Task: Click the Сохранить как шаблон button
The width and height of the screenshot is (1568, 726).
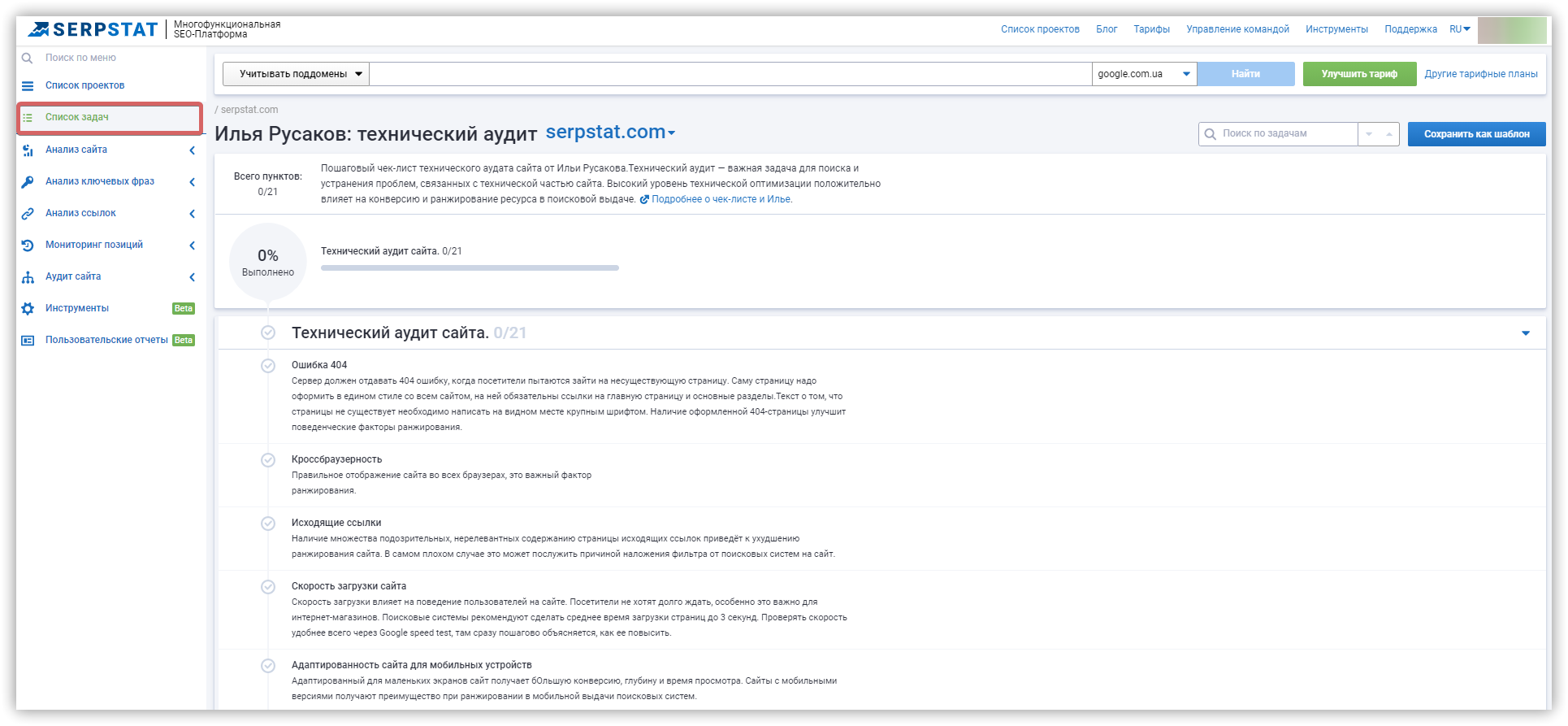Action: pyautogui.click(x=1476, y=134)
